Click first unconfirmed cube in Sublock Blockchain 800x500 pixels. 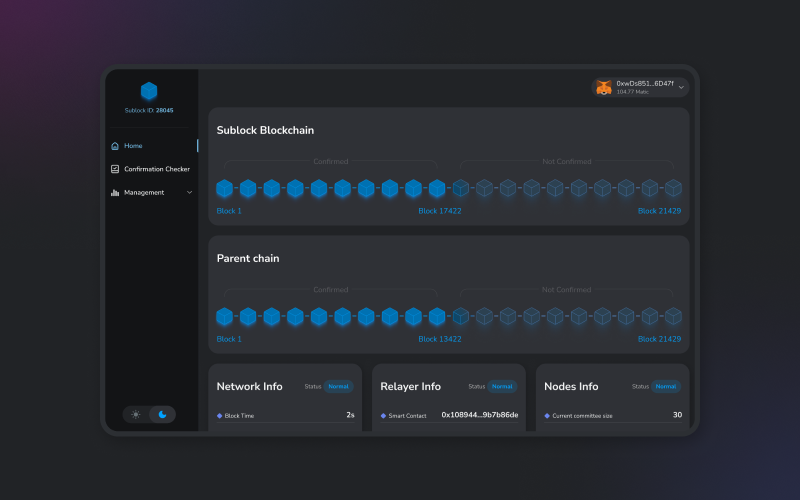[461, 188]
